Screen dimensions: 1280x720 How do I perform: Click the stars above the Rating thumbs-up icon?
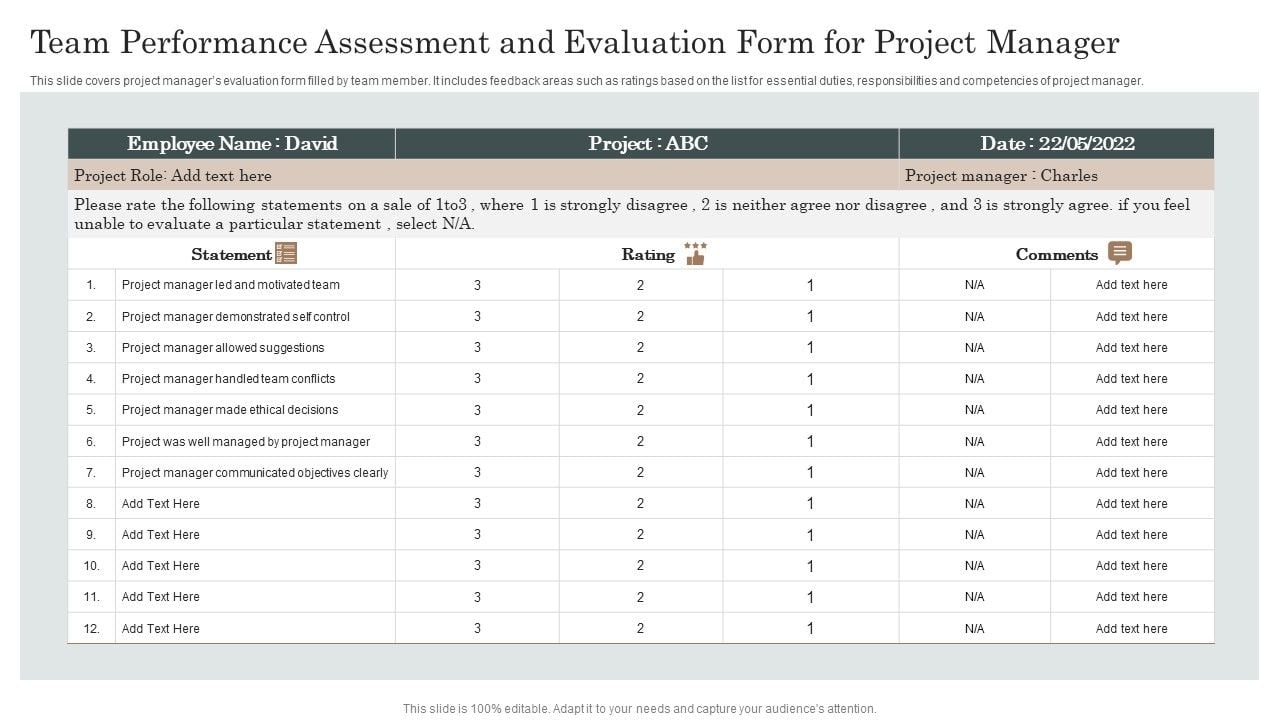[x=696, y=246]
